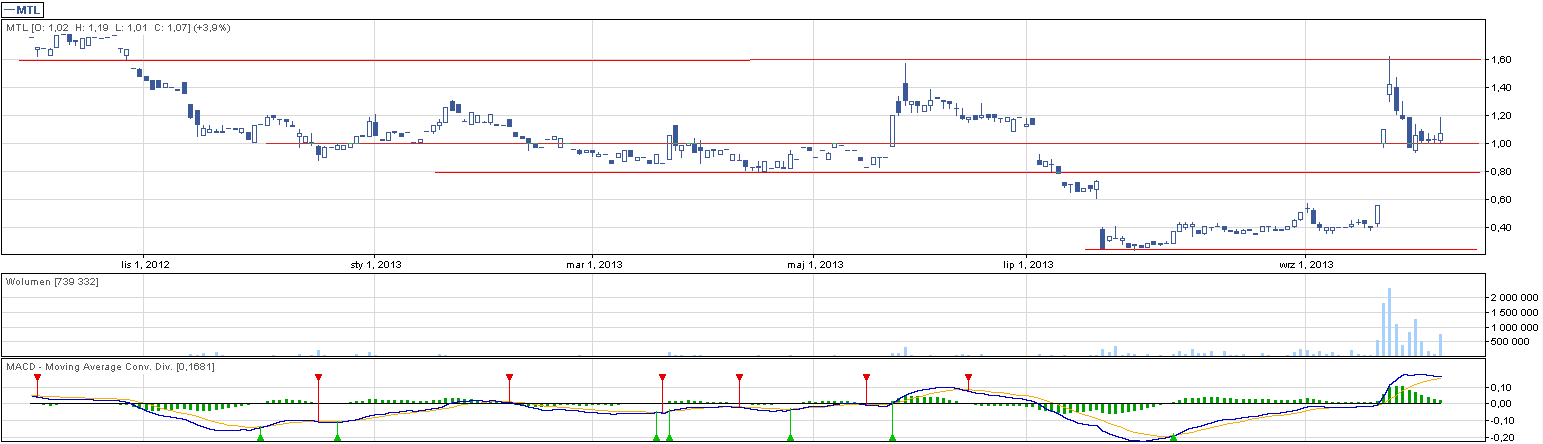
Task: Click the 1,00 price axis label
Action: (x=1501, y=144)
